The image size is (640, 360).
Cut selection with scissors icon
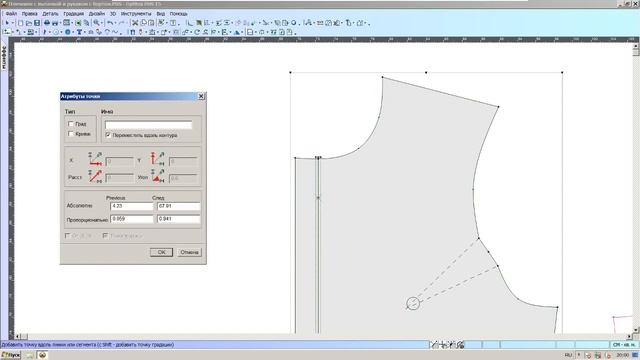coord(135,23)
